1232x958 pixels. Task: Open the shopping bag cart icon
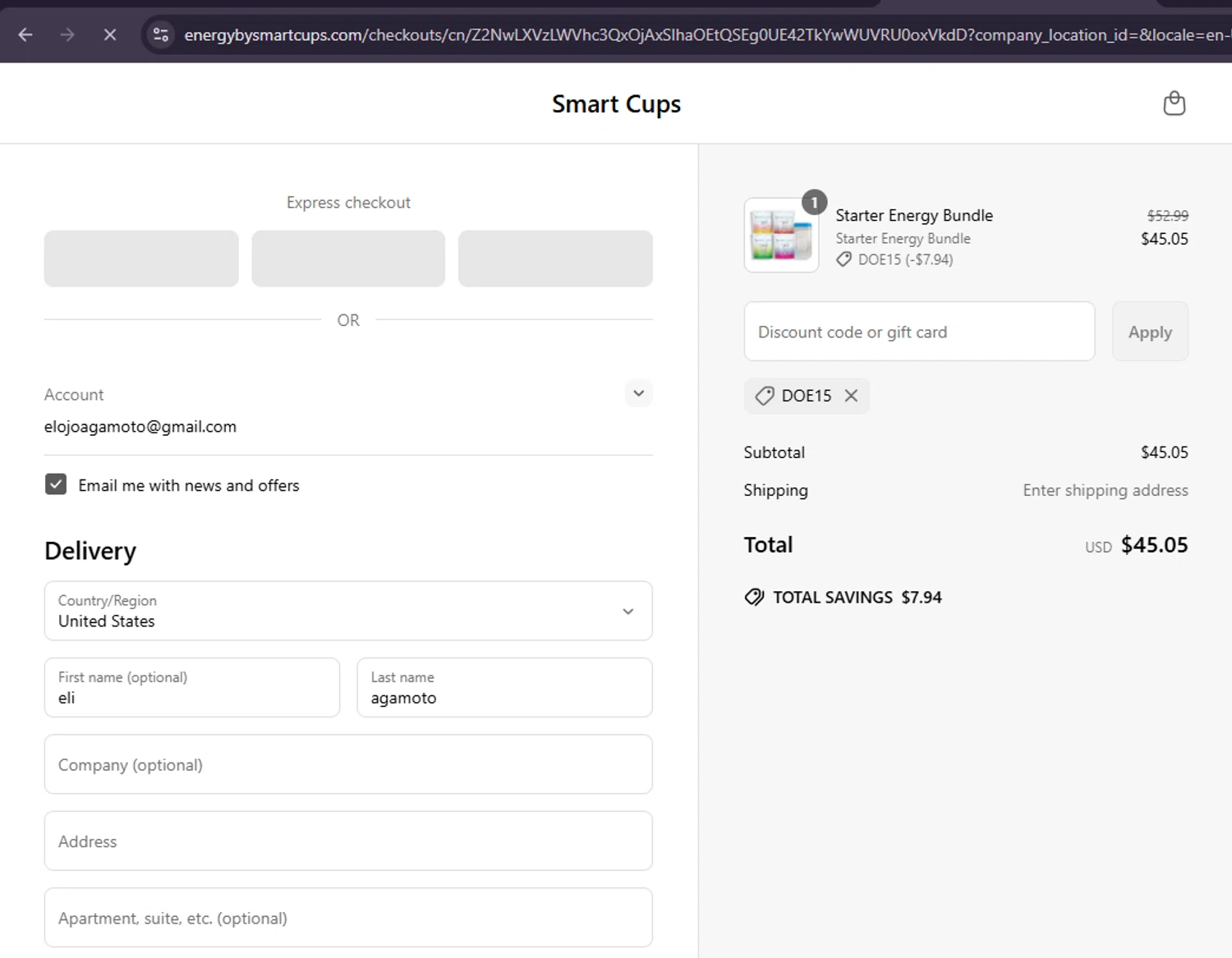(x=1175, y=103)
